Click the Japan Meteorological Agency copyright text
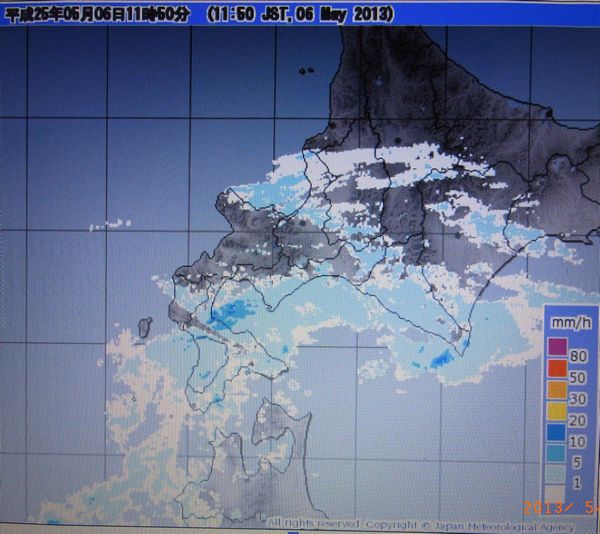This screenshot has width=600, height=534. click(x=420, y=524)
